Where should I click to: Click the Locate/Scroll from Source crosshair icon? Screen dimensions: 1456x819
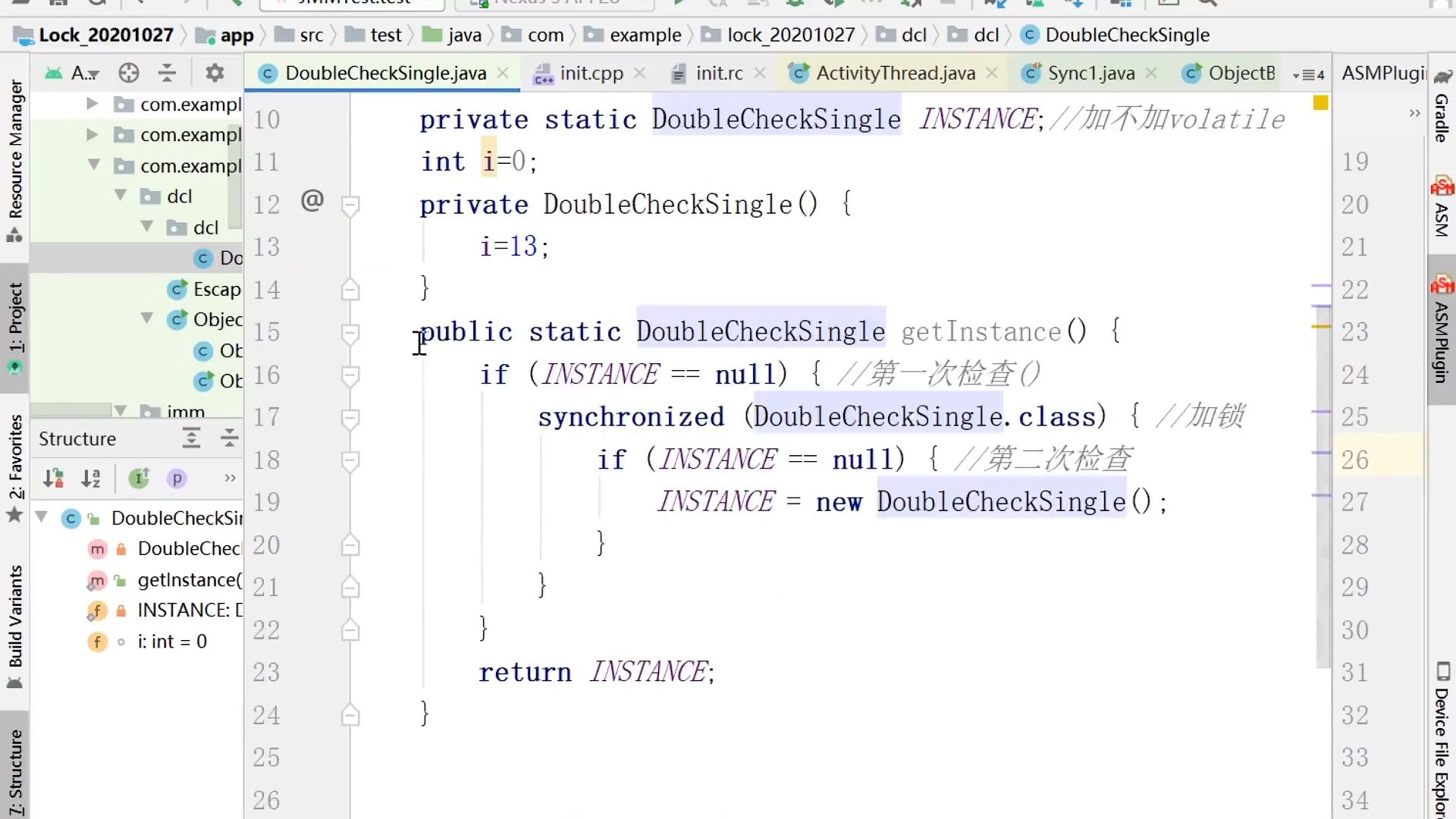tap(129, 73)
